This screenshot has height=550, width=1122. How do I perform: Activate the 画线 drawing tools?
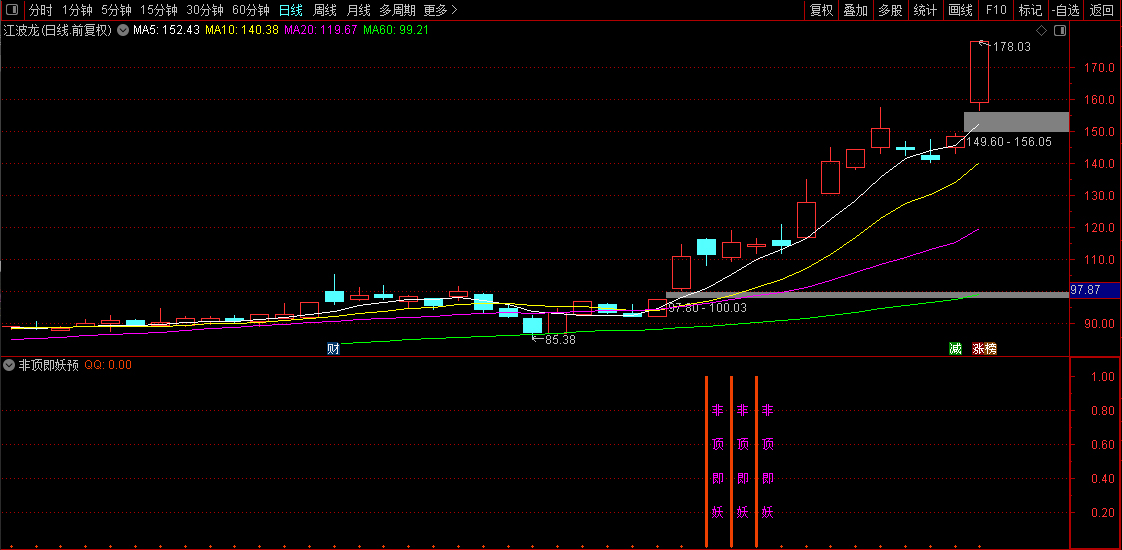(960, 10)
